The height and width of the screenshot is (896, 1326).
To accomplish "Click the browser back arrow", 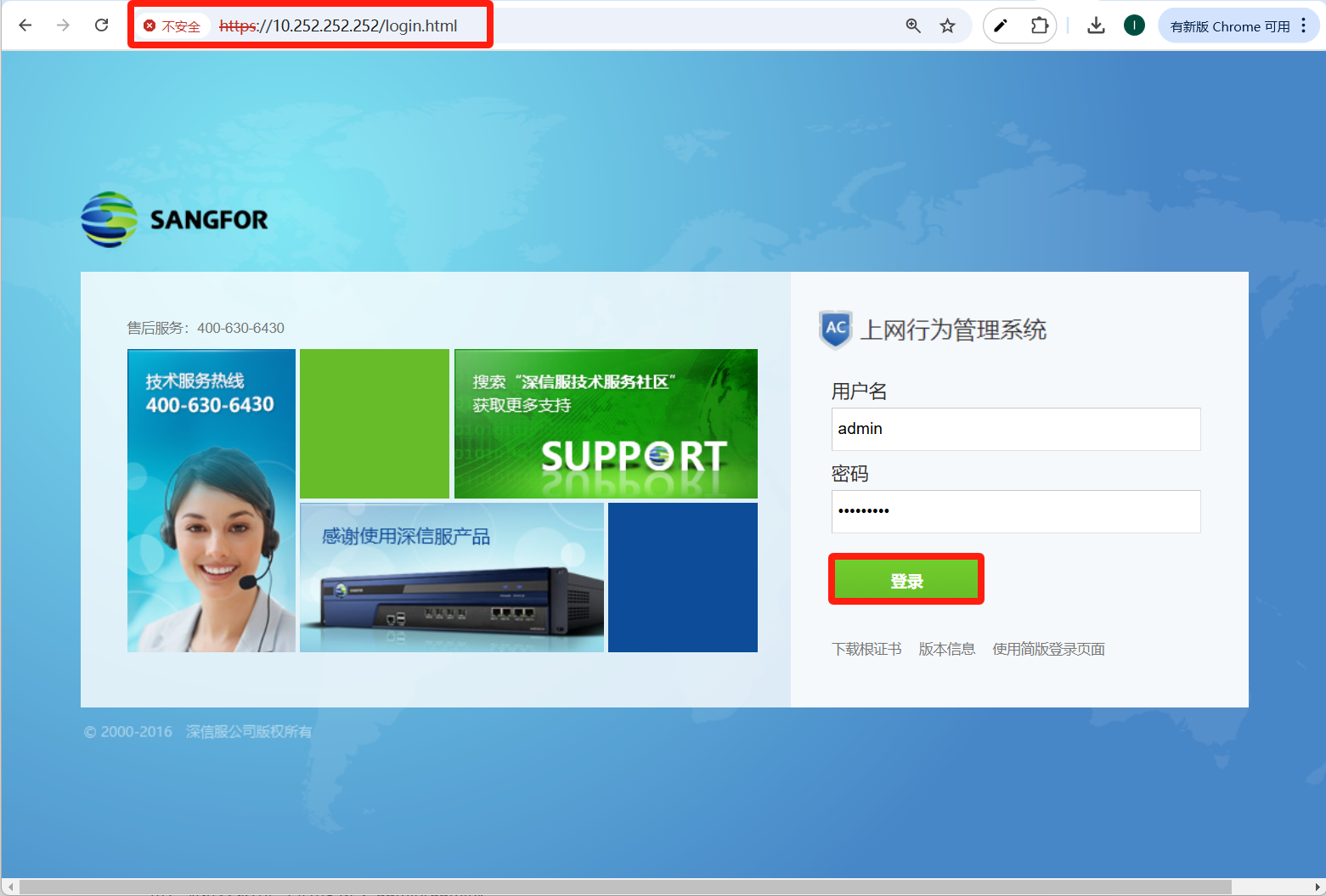I will (25, 25).
